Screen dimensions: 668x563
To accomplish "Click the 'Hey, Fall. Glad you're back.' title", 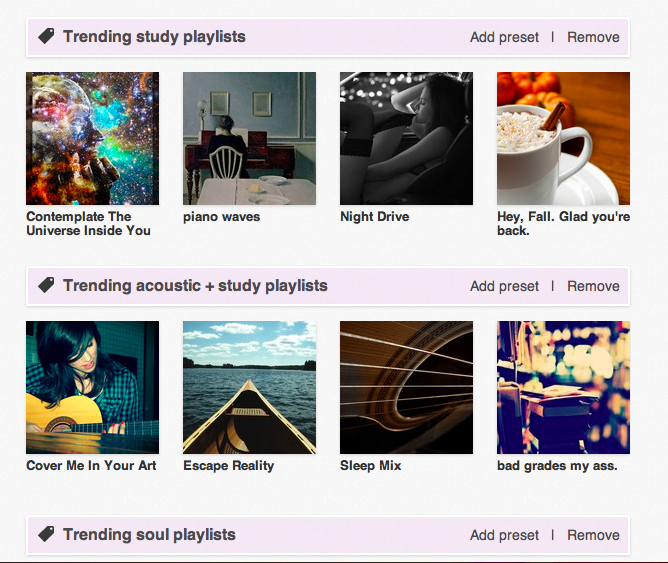I will (563, 223).
